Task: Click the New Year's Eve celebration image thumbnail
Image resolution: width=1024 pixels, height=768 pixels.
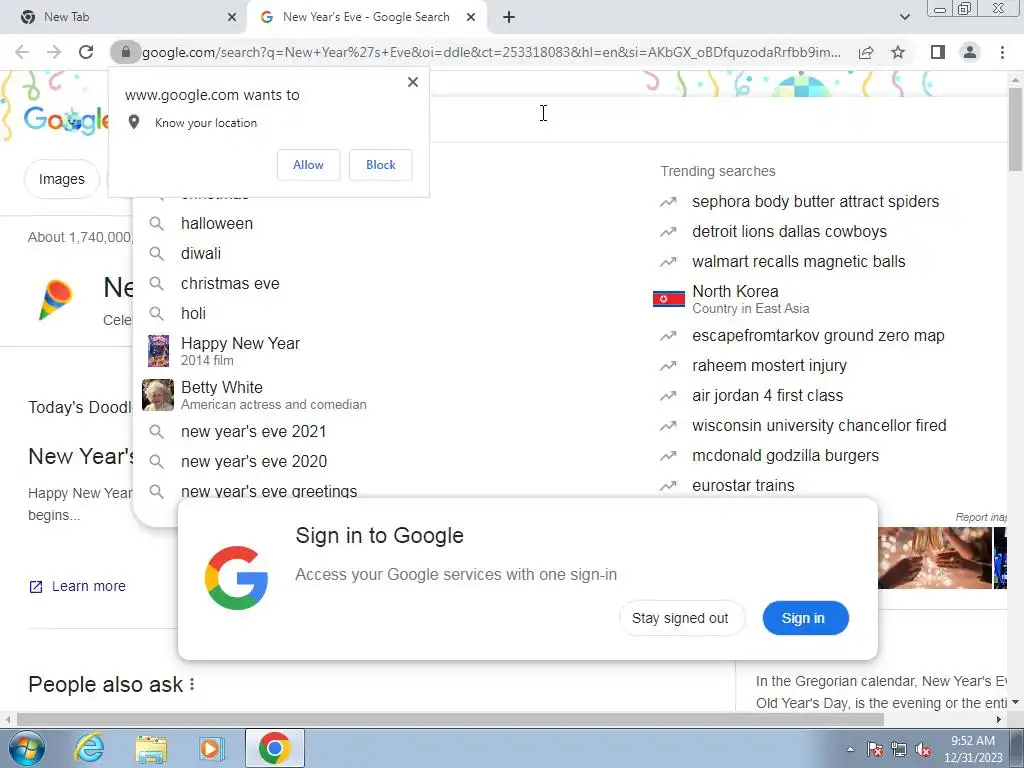Action: click(x=935, y=558)
